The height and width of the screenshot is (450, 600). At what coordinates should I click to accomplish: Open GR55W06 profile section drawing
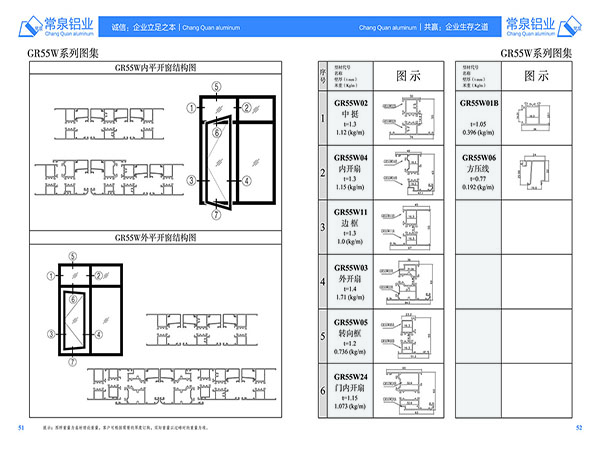[x=534, y=172]
